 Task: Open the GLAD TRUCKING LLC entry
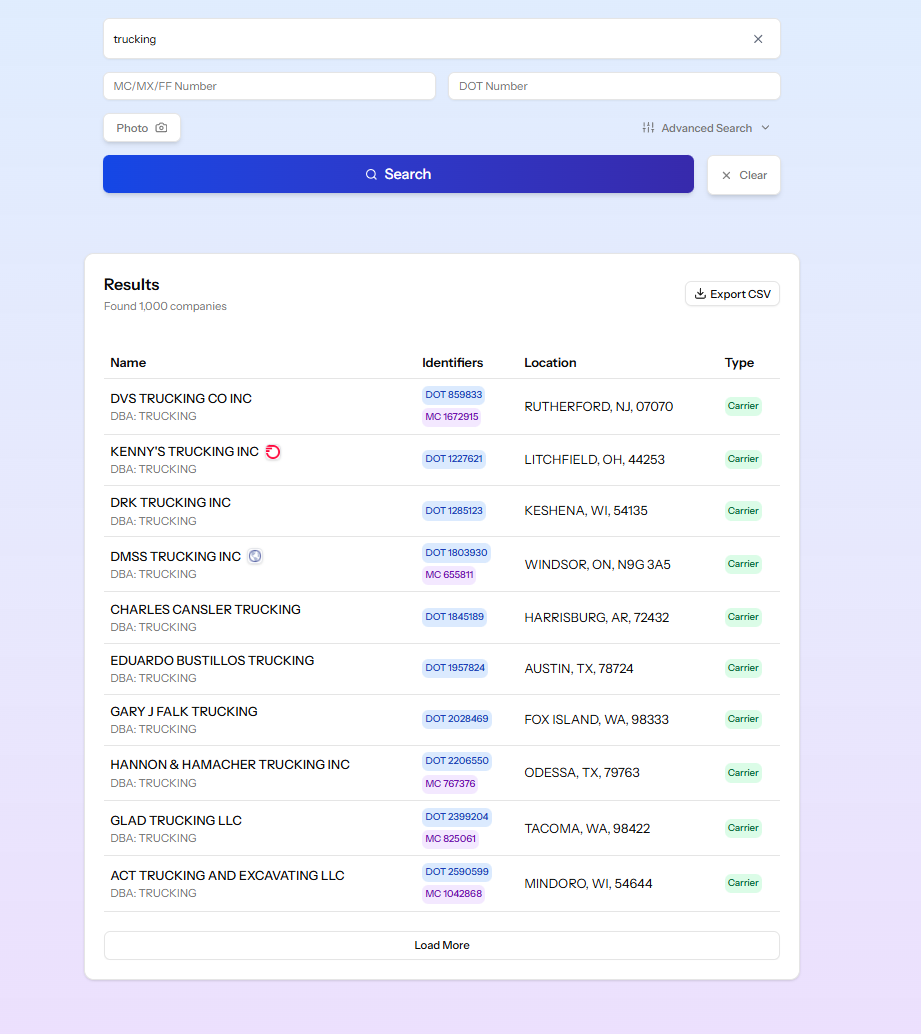(x=176, y=820)
